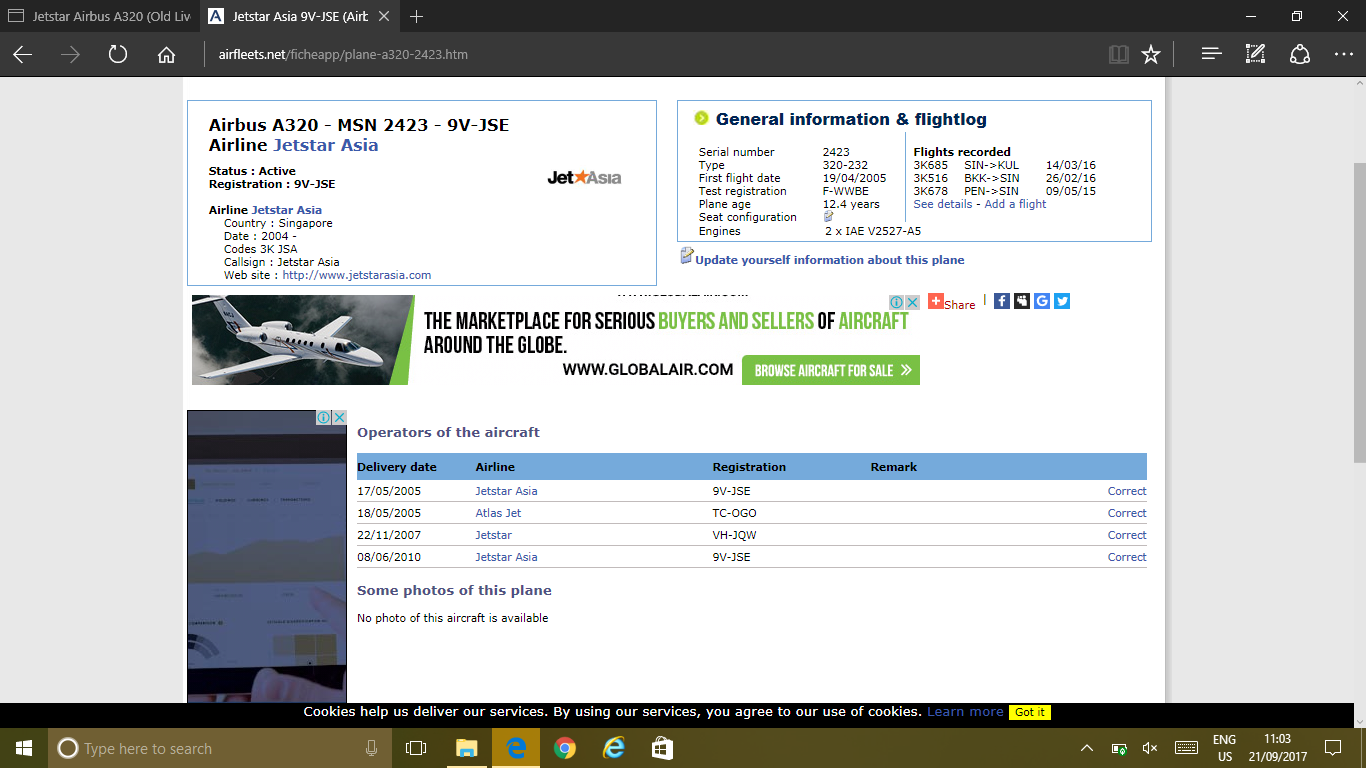Add this page to favorites with the star
1366x768 pixels.
(x=1151, y=55)
